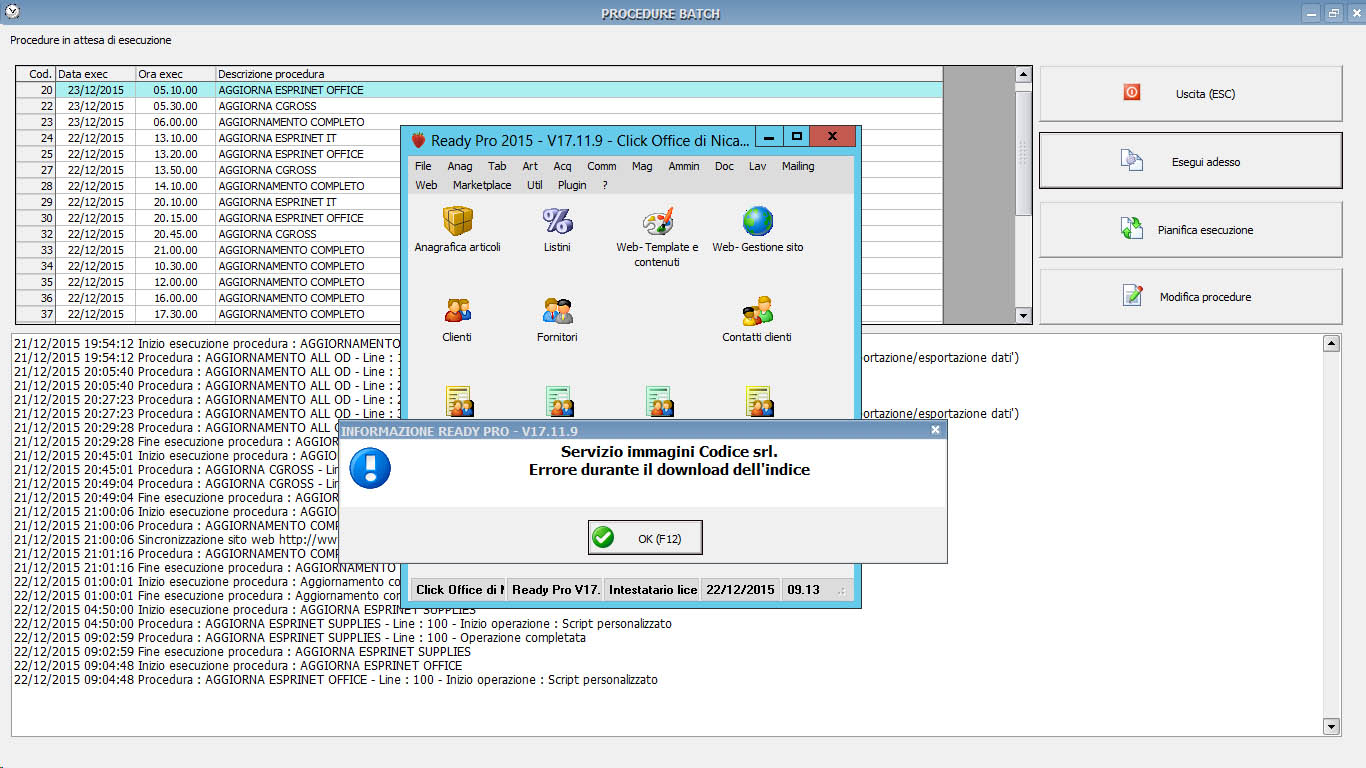The height and width of the screenshot is (768, 1366).
Task: Open the Marketplace menu
Action: (x=482, y=185)
